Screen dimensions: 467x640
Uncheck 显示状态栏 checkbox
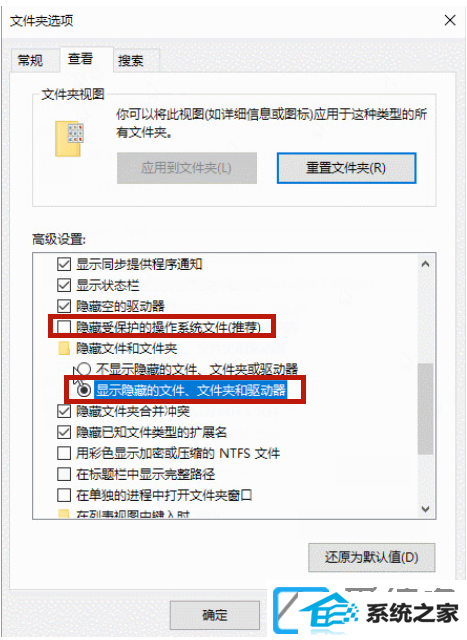(64, 285)
